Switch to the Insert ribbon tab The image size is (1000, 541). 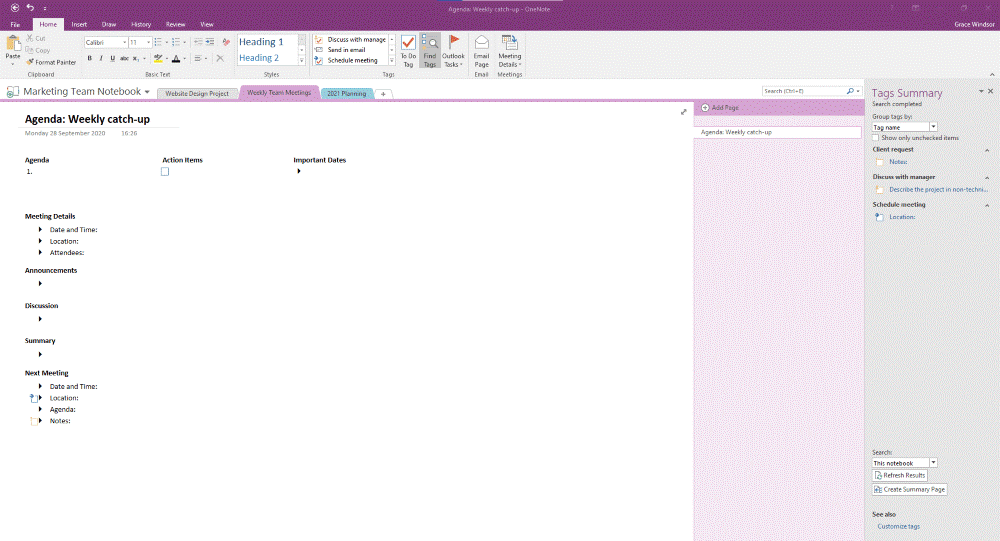coord(79,23)
